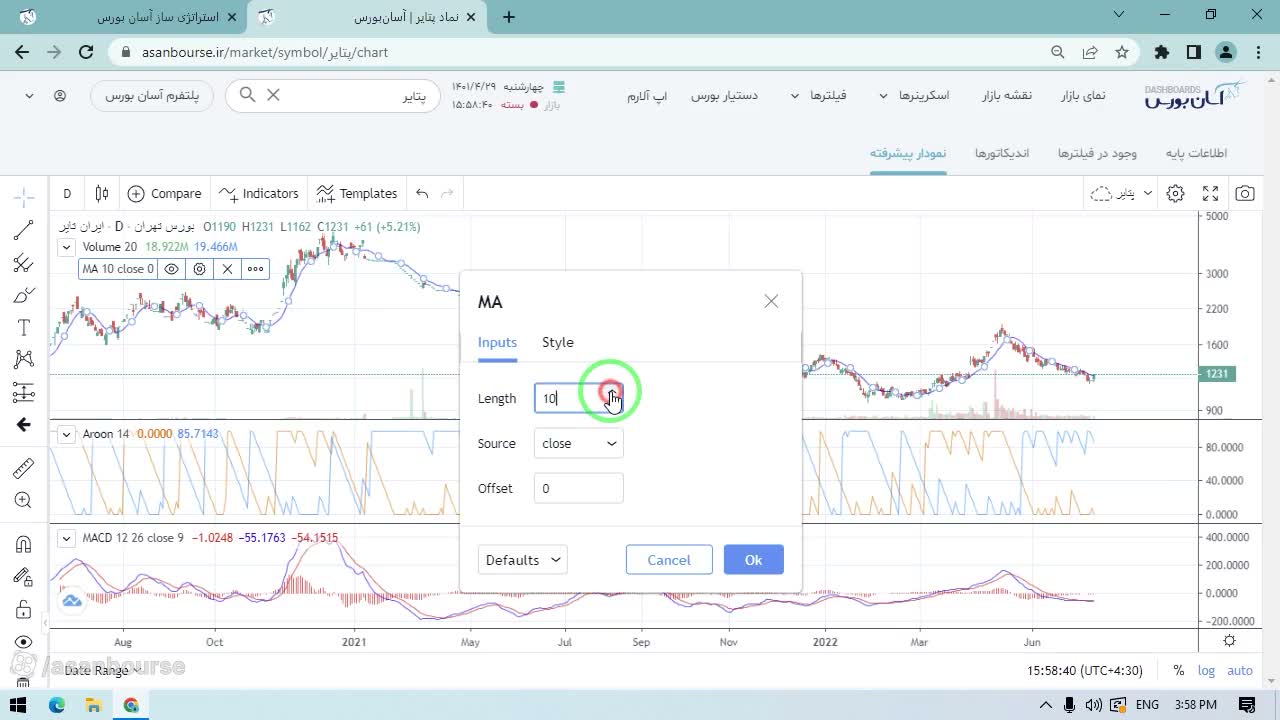Click the undo arrow in chart toolbar
This screenshot has width=1280, height=720.
coord(422,193)
